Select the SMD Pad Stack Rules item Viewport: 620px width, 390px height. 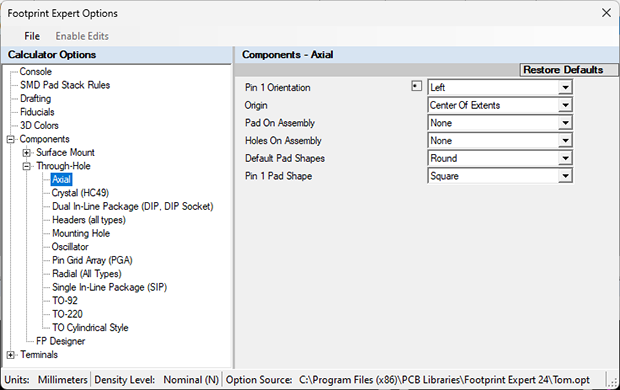coord(65,85)
